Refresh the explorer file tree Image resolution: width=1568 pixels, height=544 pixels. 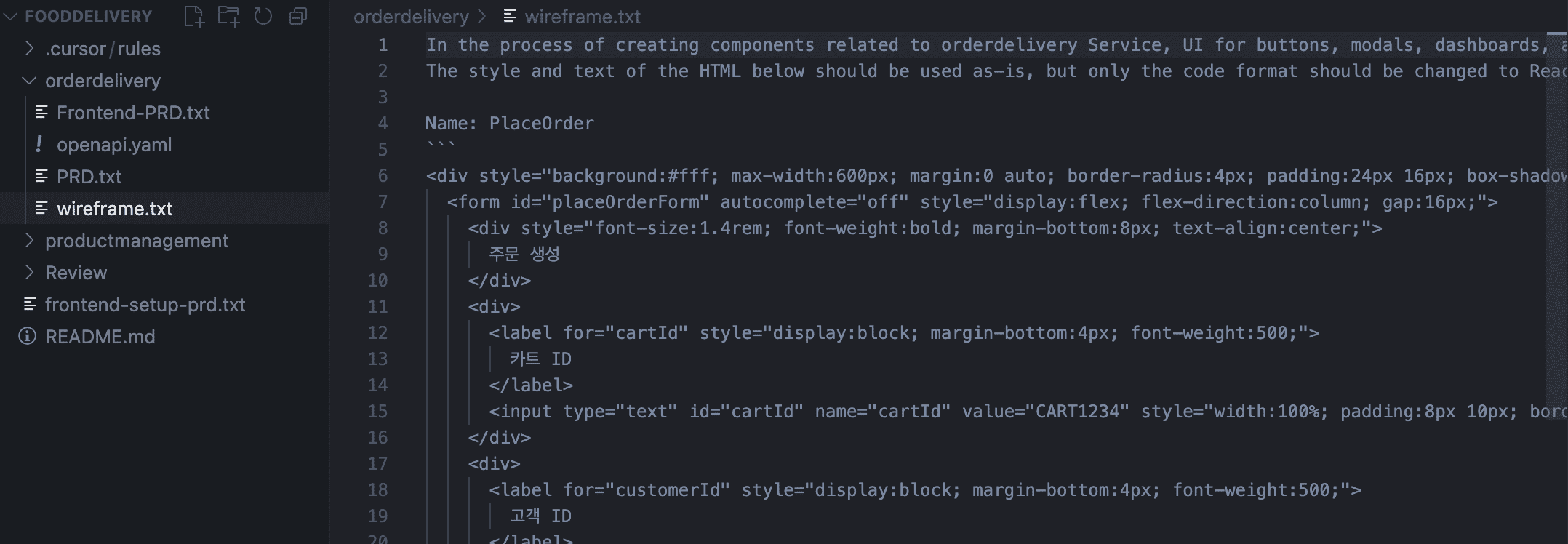pos(263,16)
